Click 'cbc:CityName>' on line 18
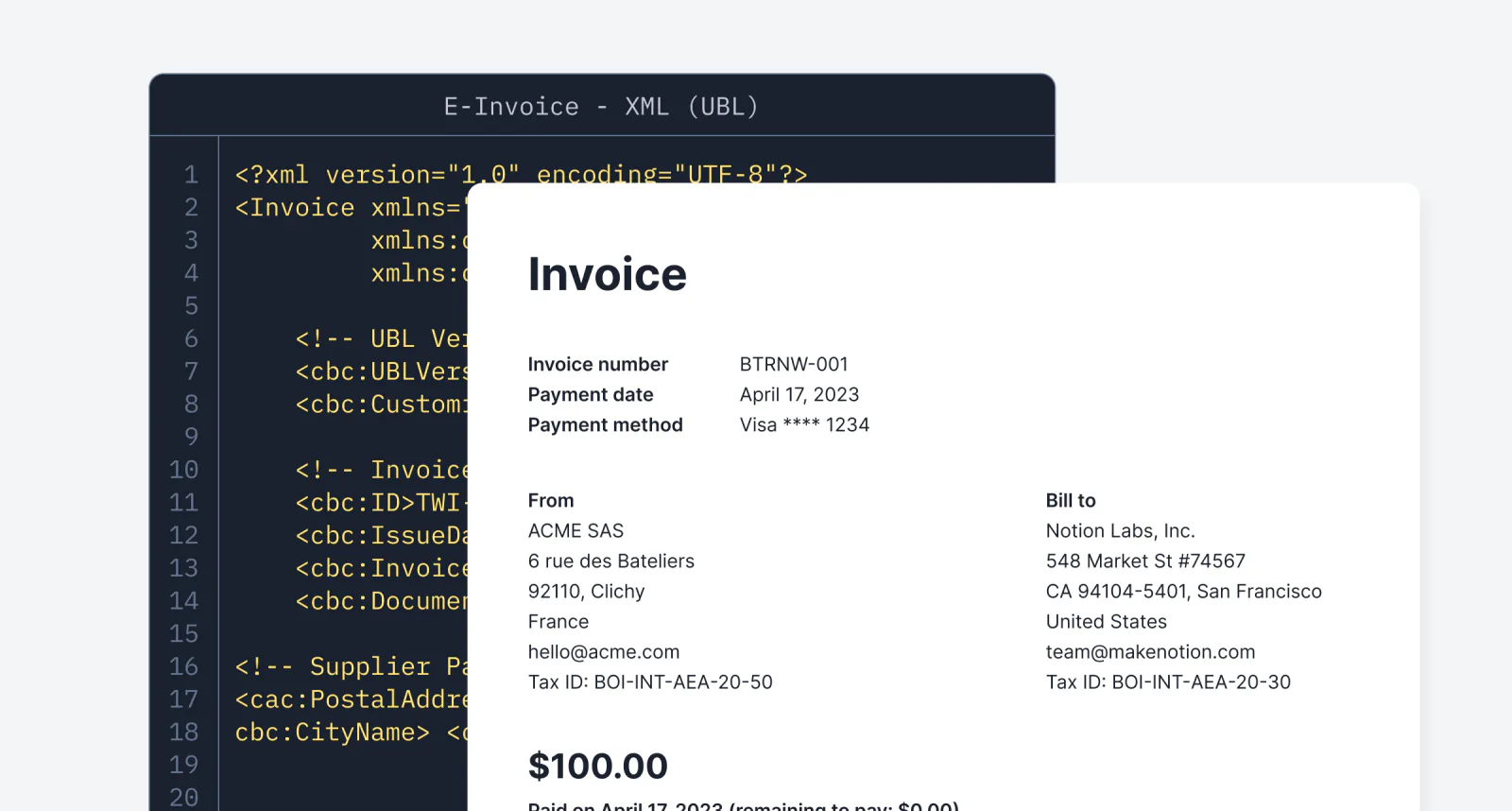1512x811 pixels. pos(332,733)
